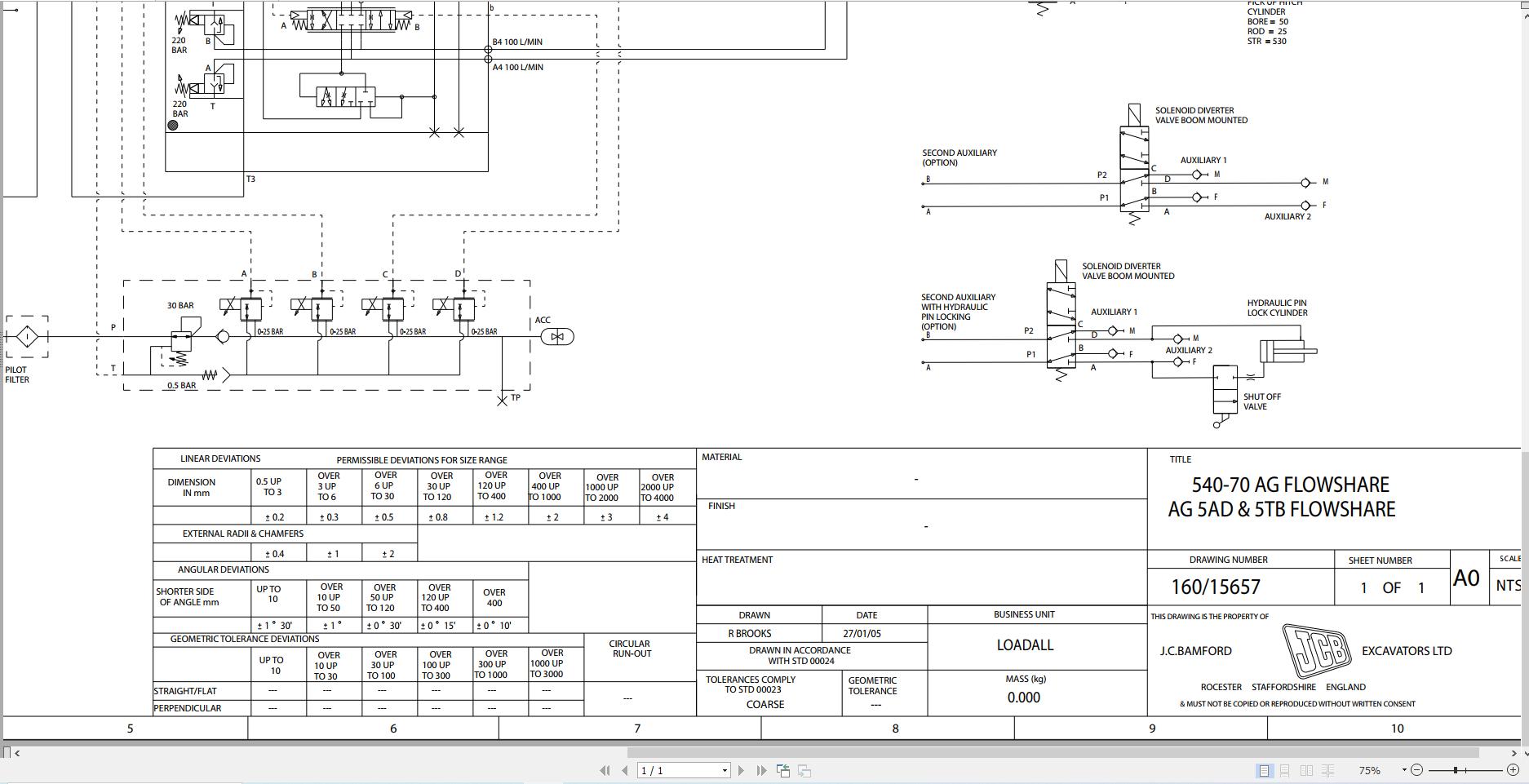Go to the first page
Viewport: 1529px width, 784px height.
[605, 770]
